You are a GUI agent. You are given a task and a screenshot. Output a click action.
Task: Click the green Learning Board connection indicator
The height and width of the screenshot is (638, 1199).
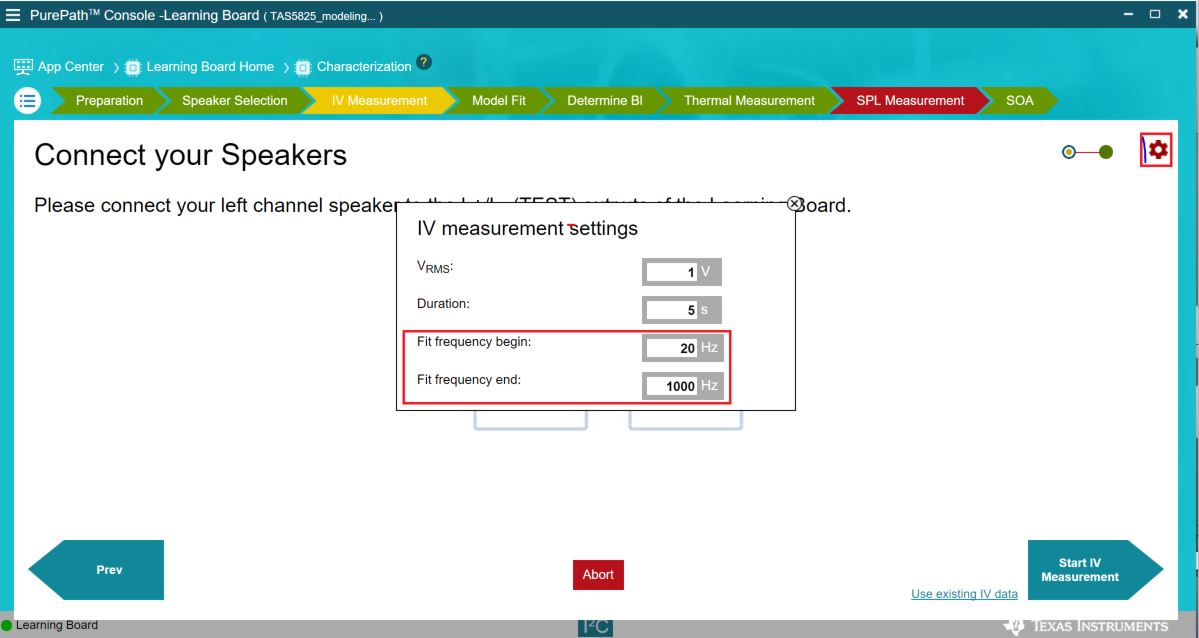(x=7, y=625)
